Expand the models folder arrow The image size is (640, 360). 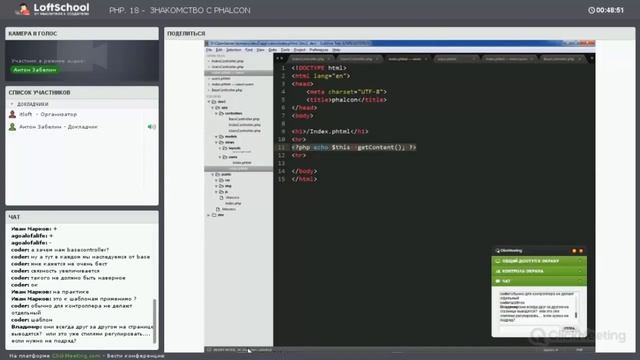tap(216, 136)
